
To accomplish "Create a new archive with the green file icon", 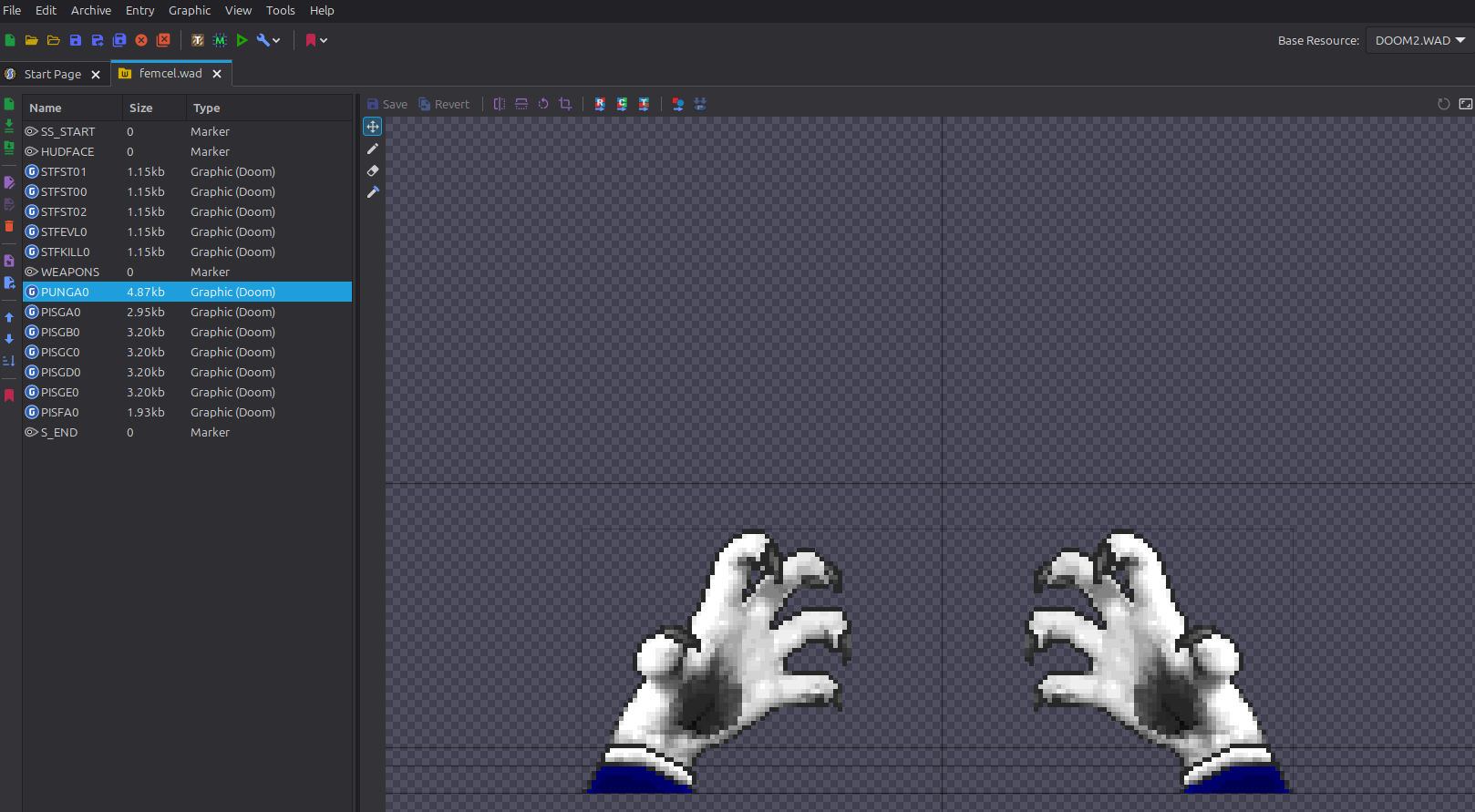I will point(10,40).
